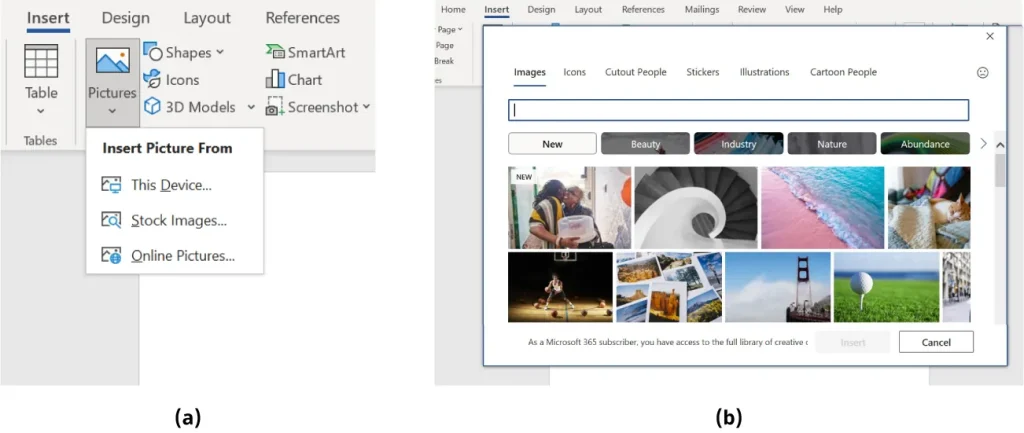Click the stock image search field
Viewport: 1024px width, 433px height.
tap(738, 110)
